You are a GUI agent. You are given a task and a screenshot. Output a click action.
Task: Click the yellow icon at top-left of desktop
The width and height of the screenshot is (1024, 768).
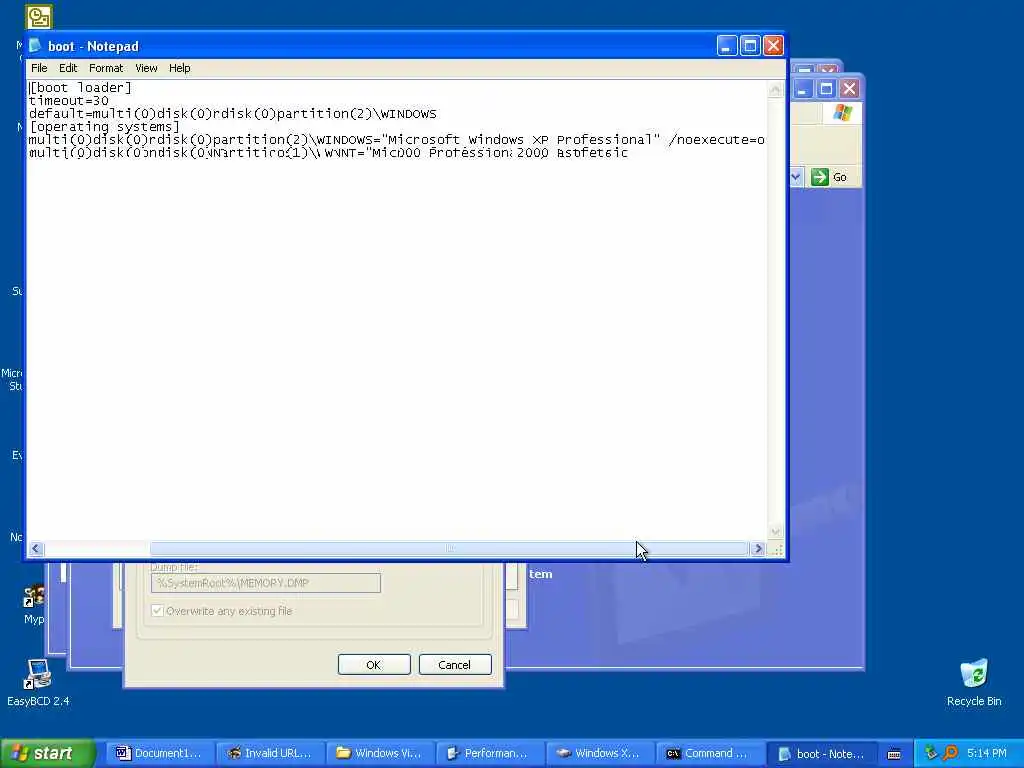pyautogui.click(x=39, y=16)
